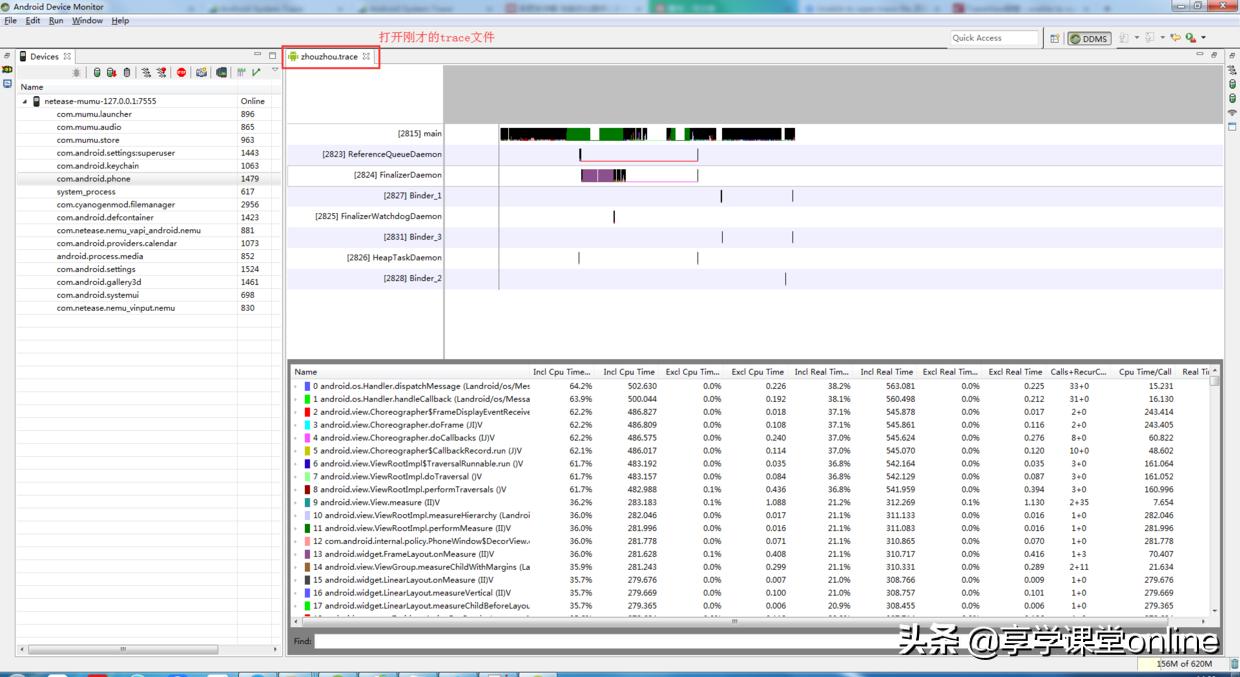This screenshot has height=677, width=1240.
Task: Click the Open Perspective icon beside DDMS
Action: pyautogui.click(x=1055, y=38)
